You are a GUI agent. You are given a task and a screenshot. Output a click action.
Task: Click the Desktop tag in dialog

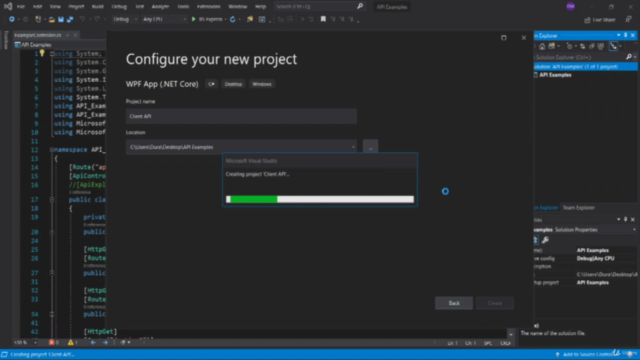pos(233,84)
